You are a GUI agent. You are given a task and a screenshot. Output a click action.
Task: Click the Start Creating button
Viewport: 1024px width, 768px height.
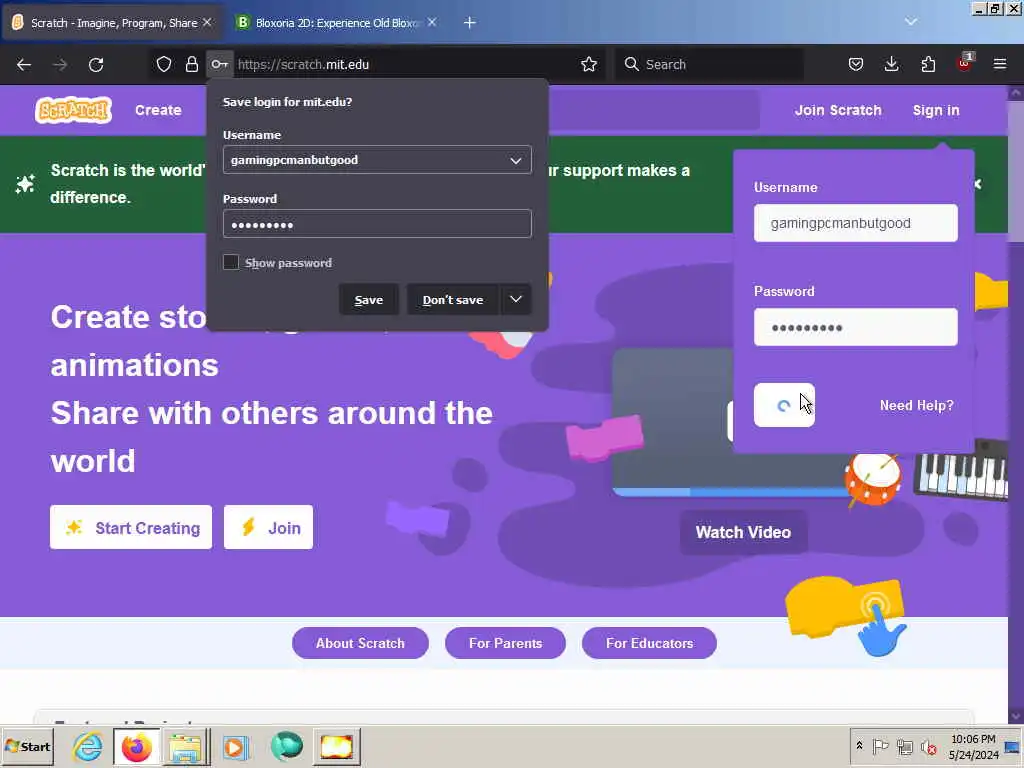pyautogui.click(x=131, y=527)
